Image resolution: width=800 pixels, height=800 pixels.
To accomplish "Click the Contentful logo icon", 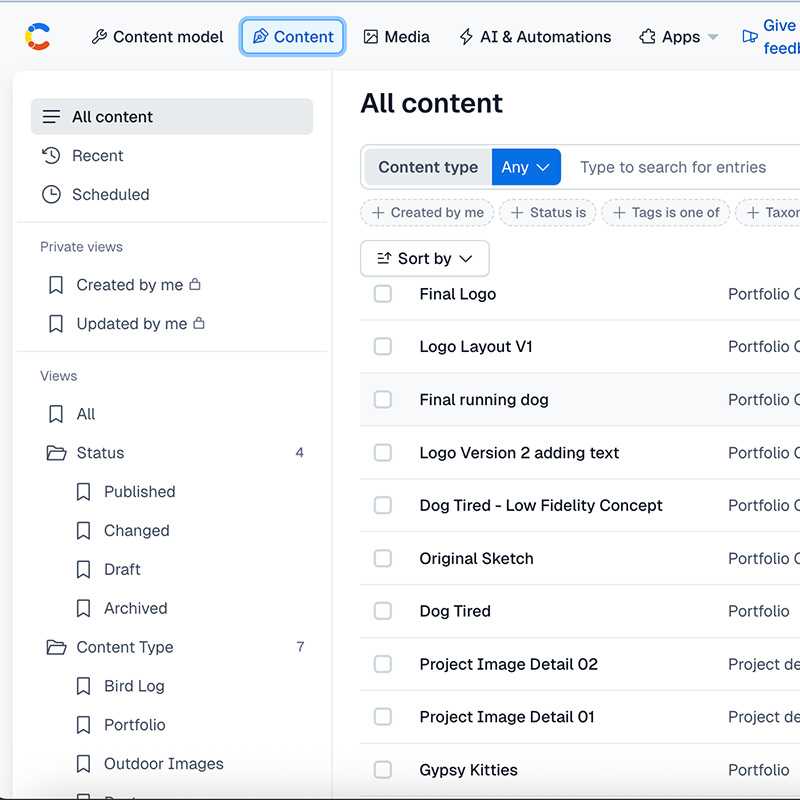I will [x=37, y=37].
